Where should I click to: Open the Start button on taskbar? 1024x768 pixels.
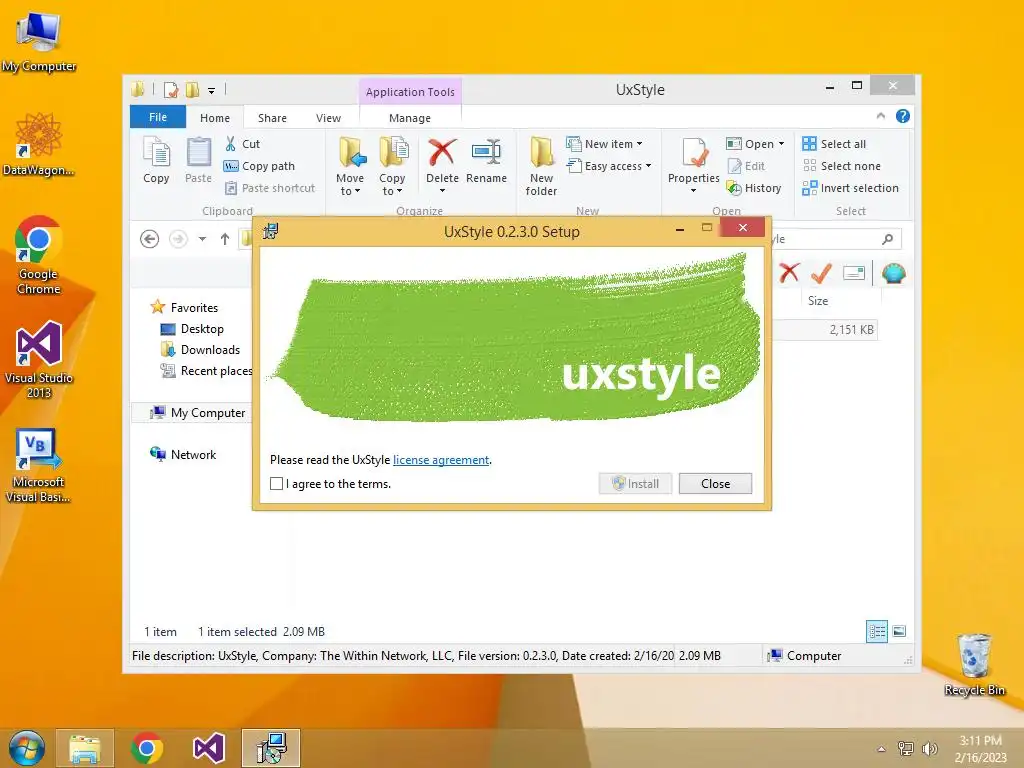click(x=26, y=748)
